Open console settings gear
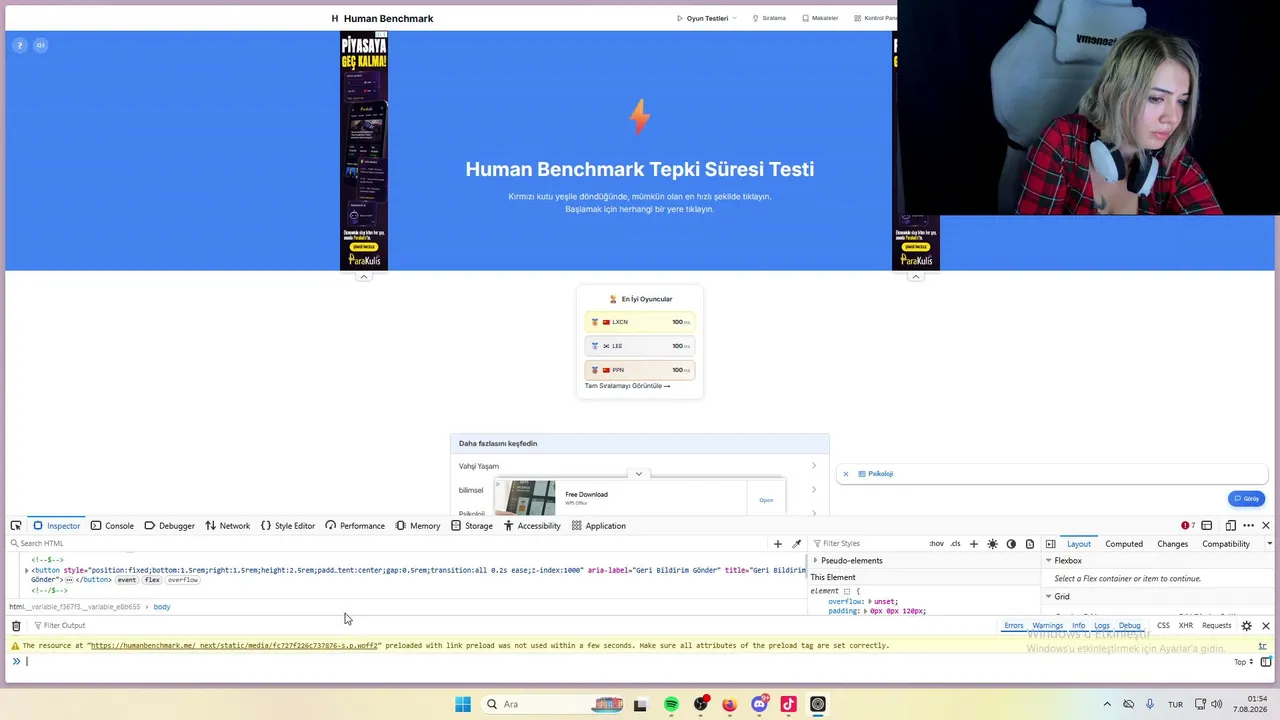The width and height of the screenshot is (1280, 720). (1246, 626)
